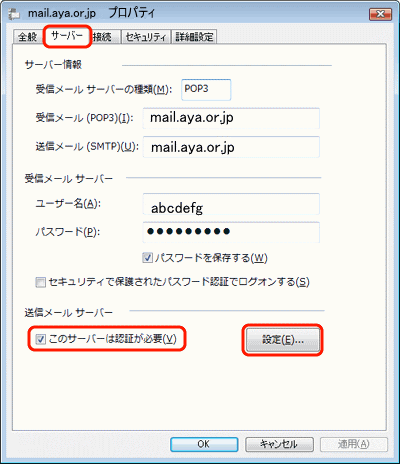Click the キャンセル button
This screenshot has width=400, height=464.
[x=279, y=444]
